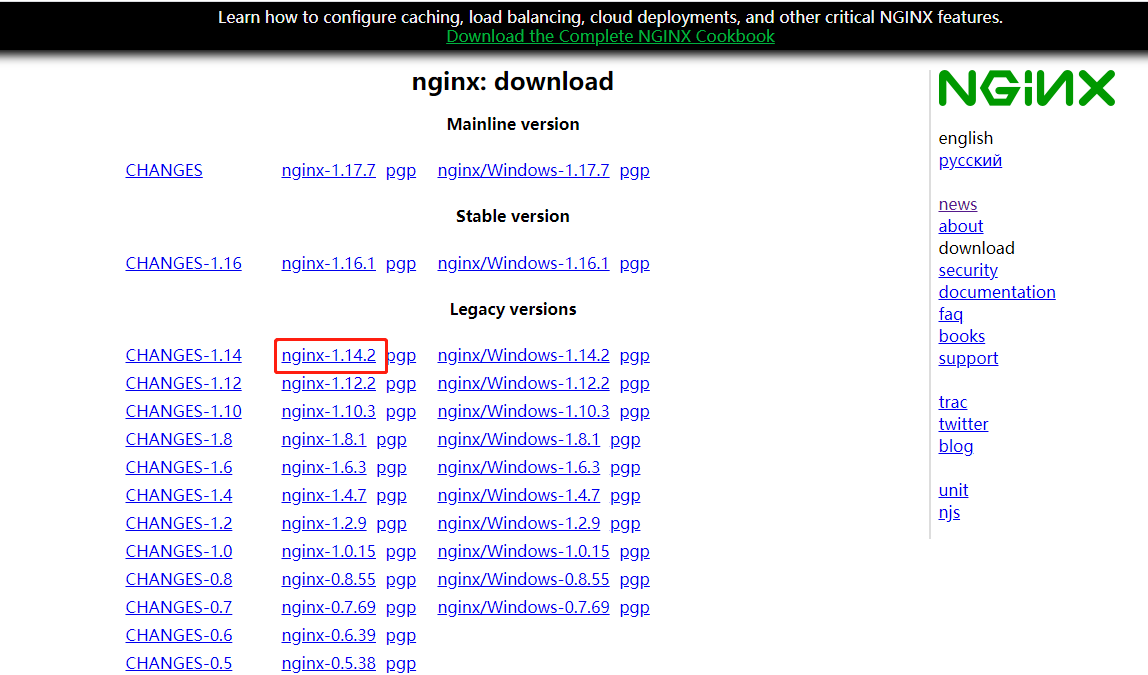Viewport: 1148px width, 675px height.
Task: Download nginx-1.8.1 source
Action: pyautogui.click(x=324, y=439)
